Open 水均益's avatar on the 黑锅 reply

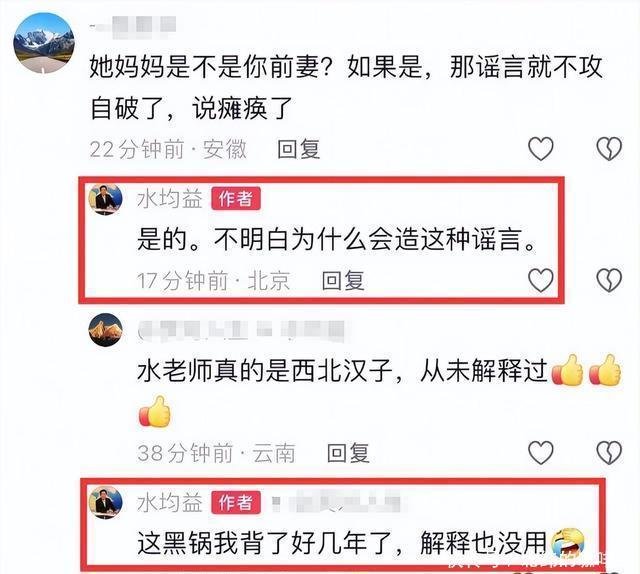click(106, 503)
